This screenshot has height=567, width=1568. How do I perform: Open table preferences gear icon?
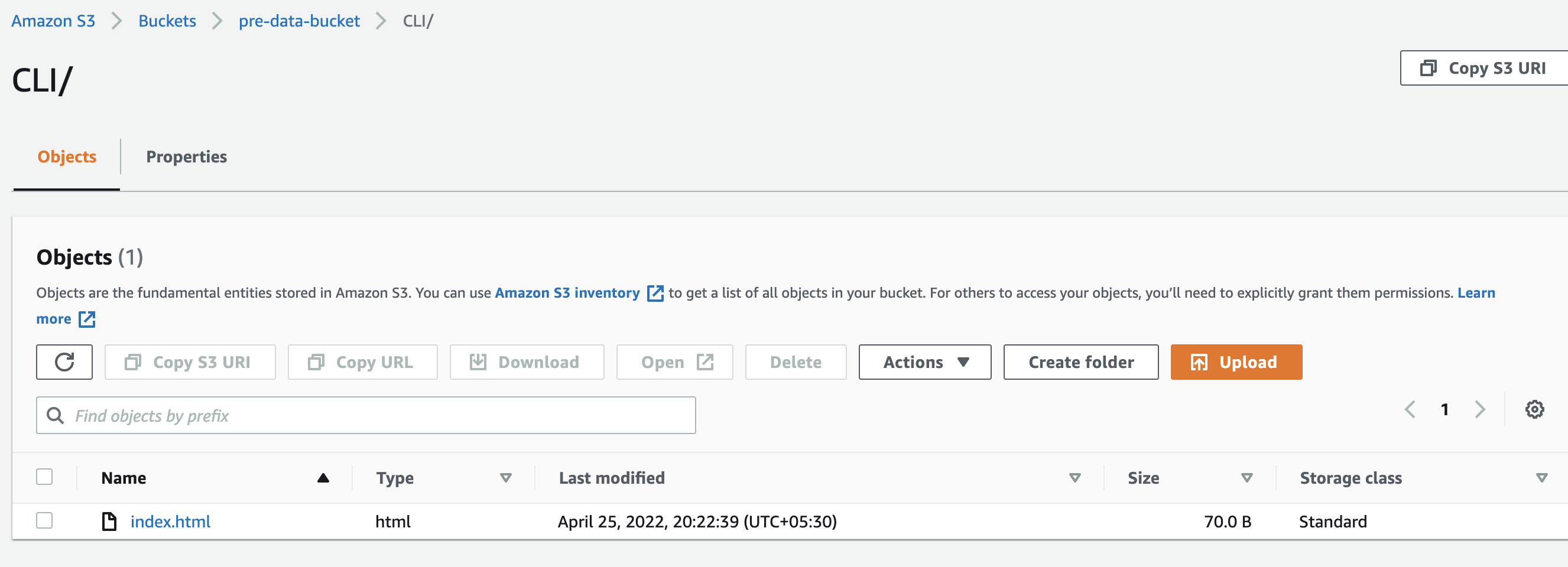click(1534, 409)
